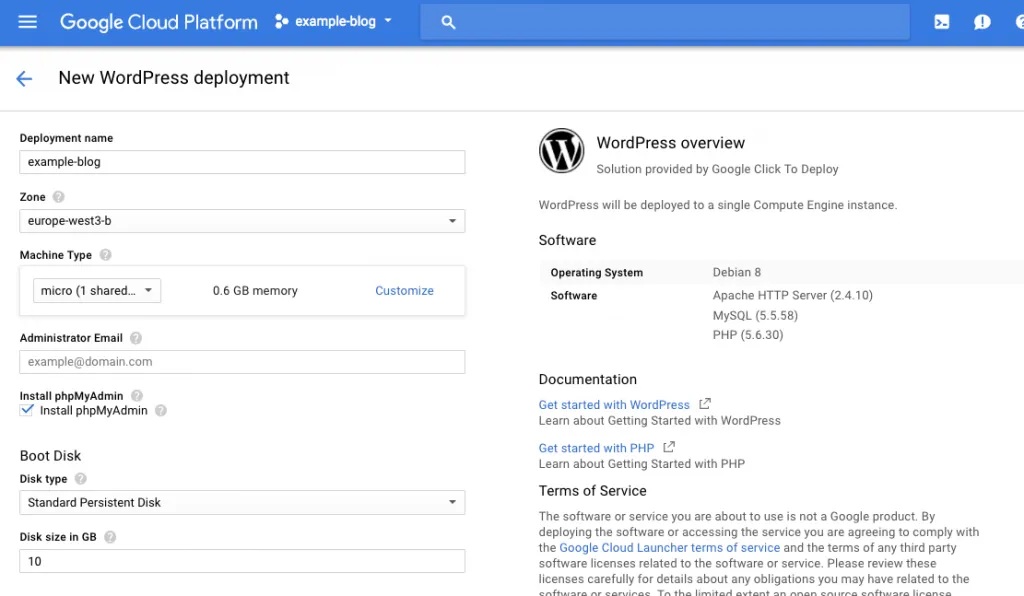Click external link icon beside WordPress doc

tap(705, 403)
